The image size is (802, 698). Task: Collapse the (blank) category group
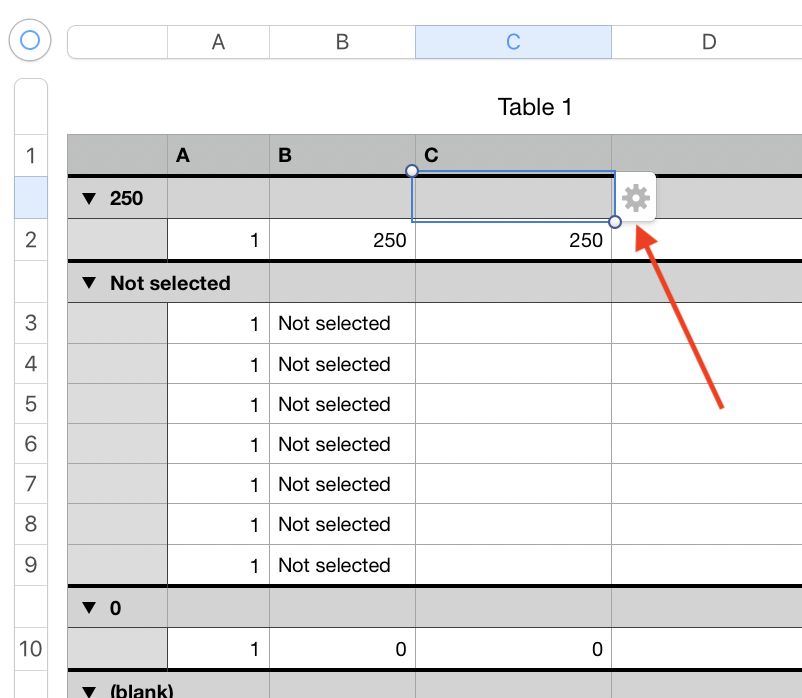[90, 691]
